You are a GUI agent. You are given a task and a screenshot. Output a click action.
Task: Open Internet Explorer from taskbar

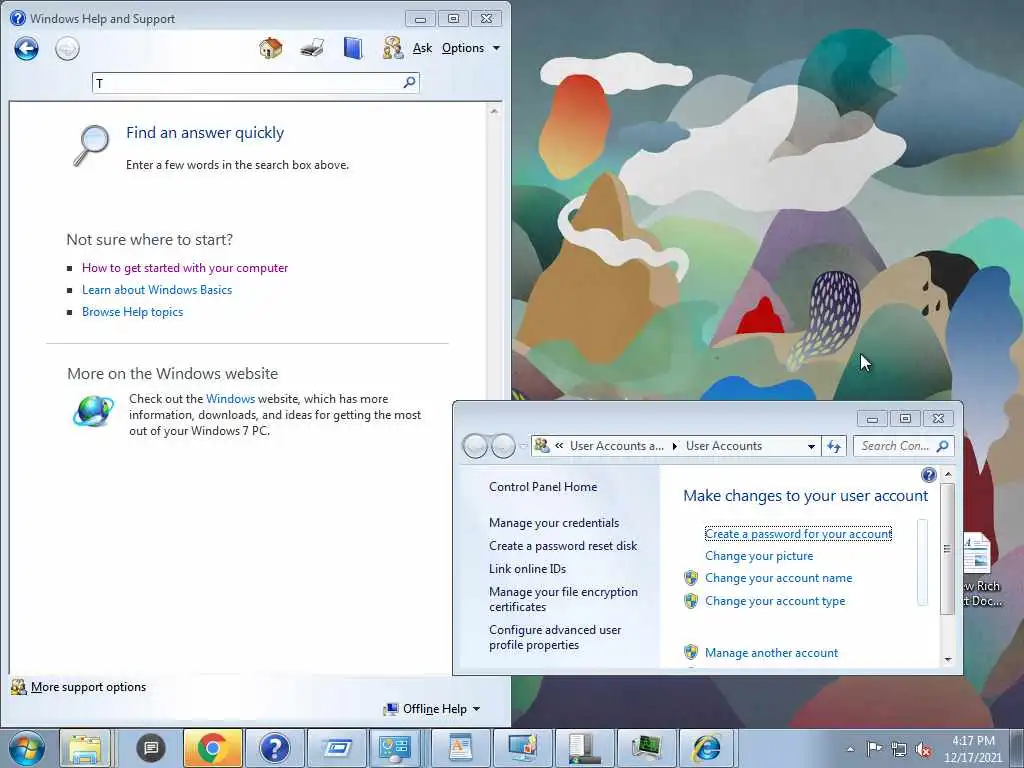(707, 748)
